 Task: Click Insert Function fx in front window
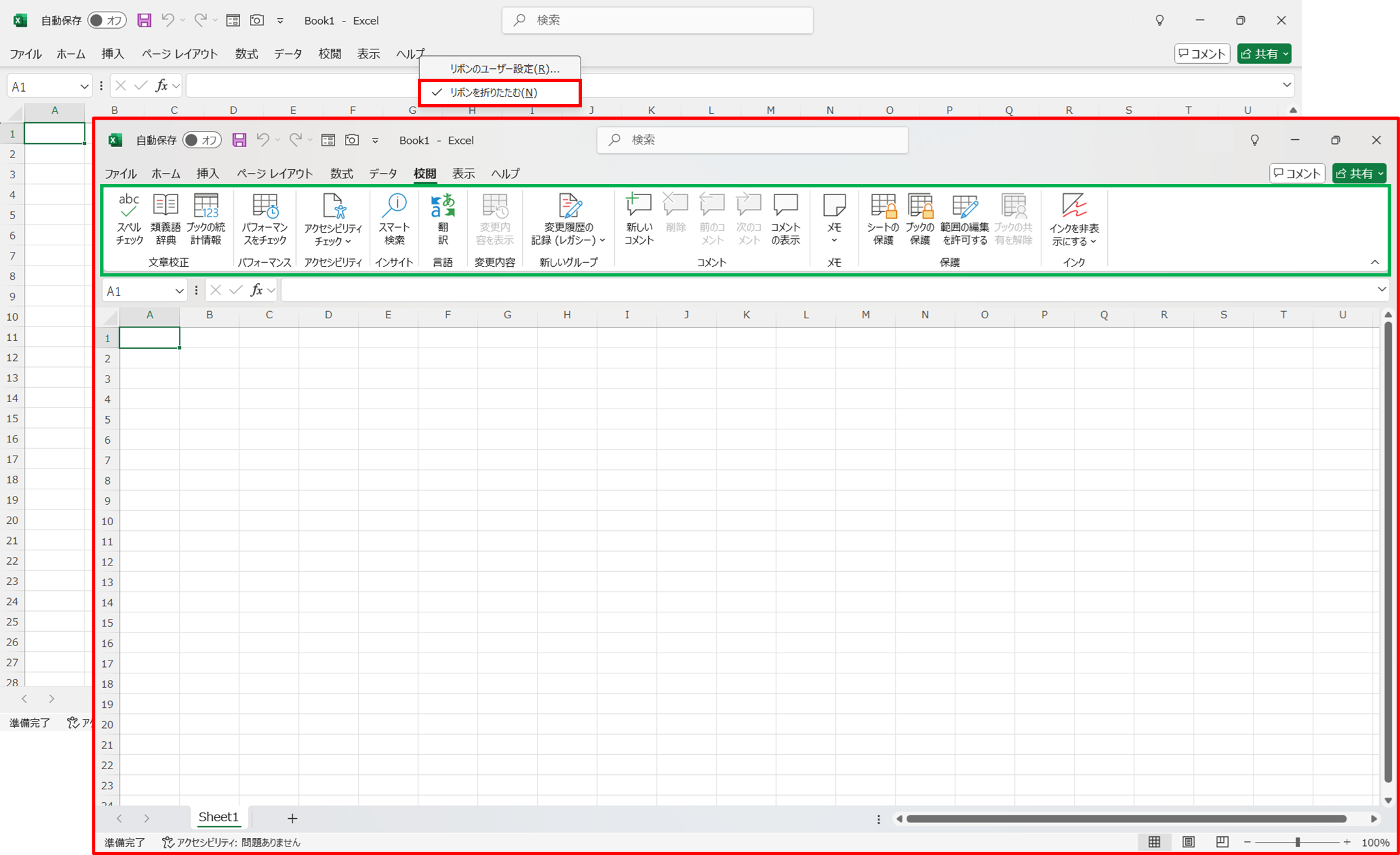pos(256,290)
